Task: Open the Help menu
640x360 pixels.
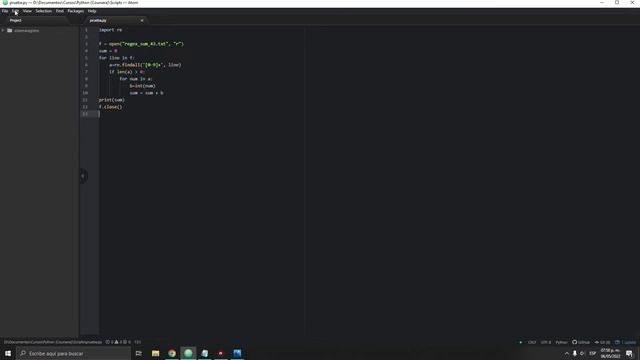Action: (92, 11)
